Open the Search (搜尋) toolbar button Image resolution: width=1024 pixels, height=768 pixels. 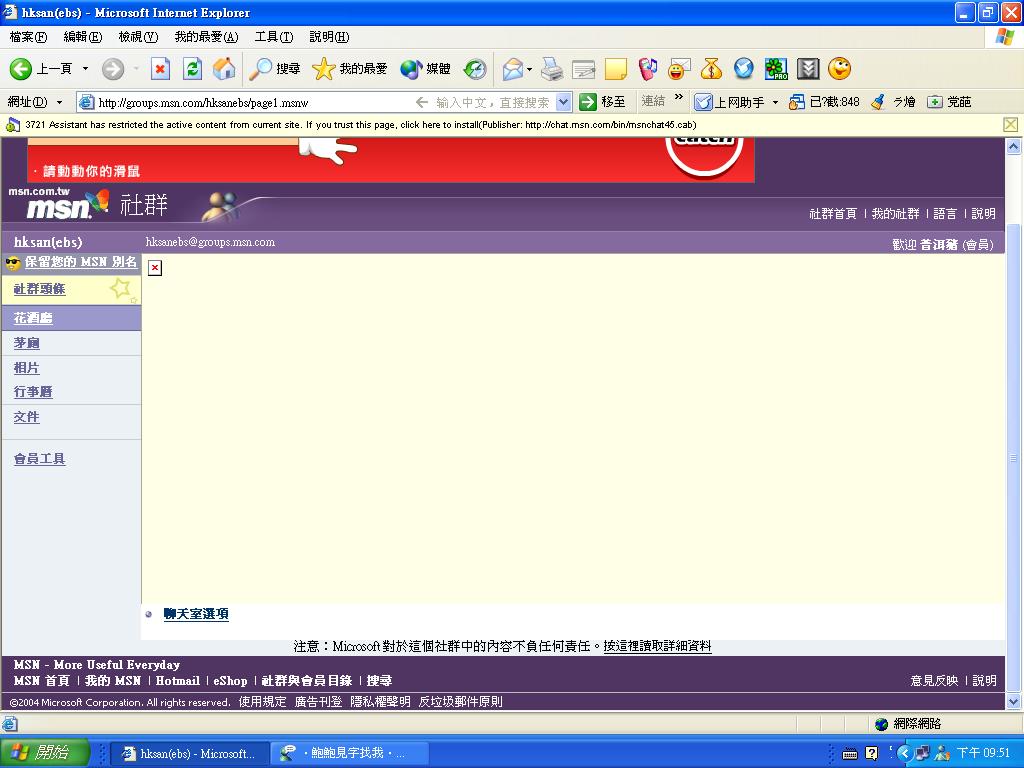(275, 69)
